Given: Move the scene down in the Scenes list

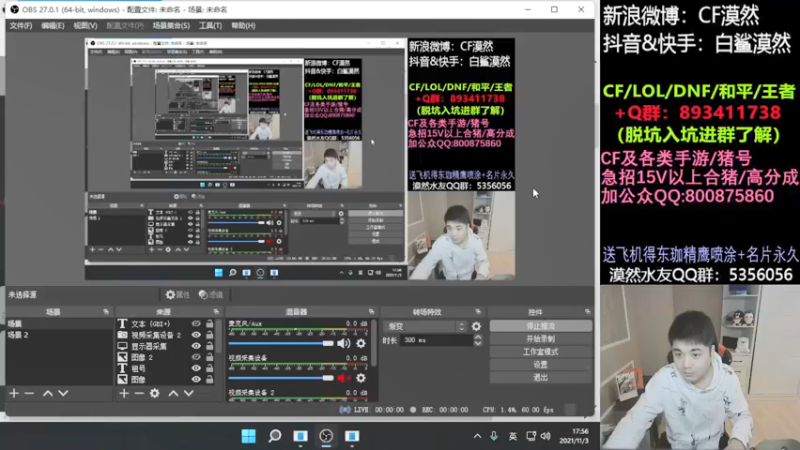Looking at the screenshot, I should [63, 393].
